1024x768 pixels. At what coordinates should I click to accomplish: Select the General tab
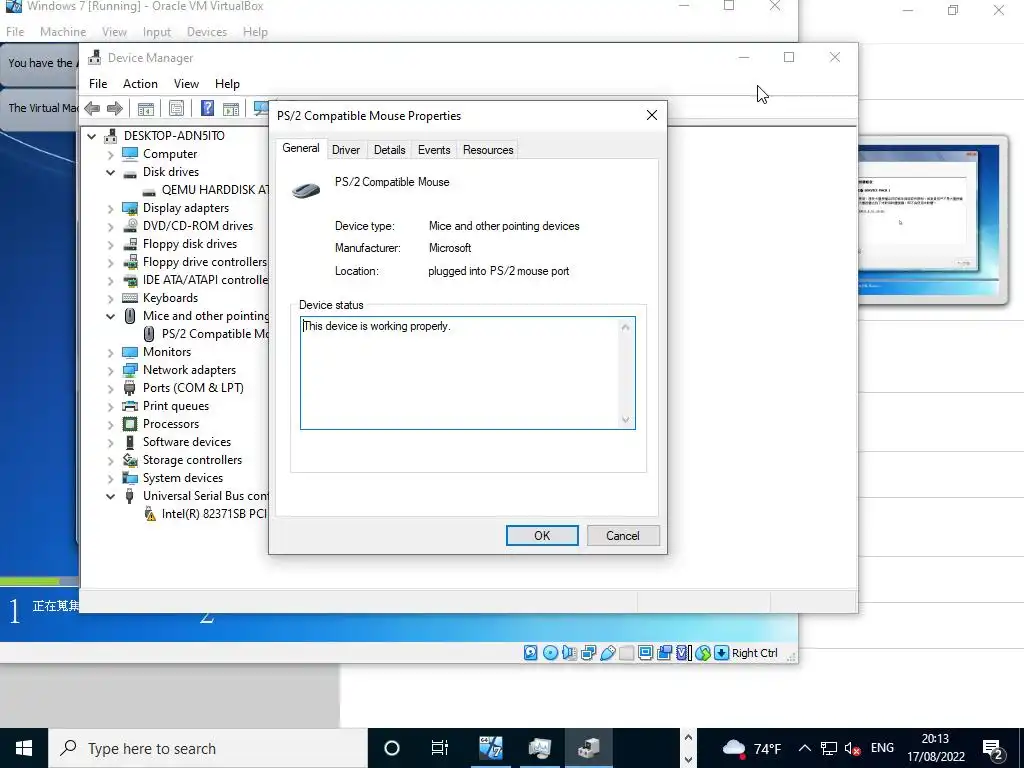300,148
